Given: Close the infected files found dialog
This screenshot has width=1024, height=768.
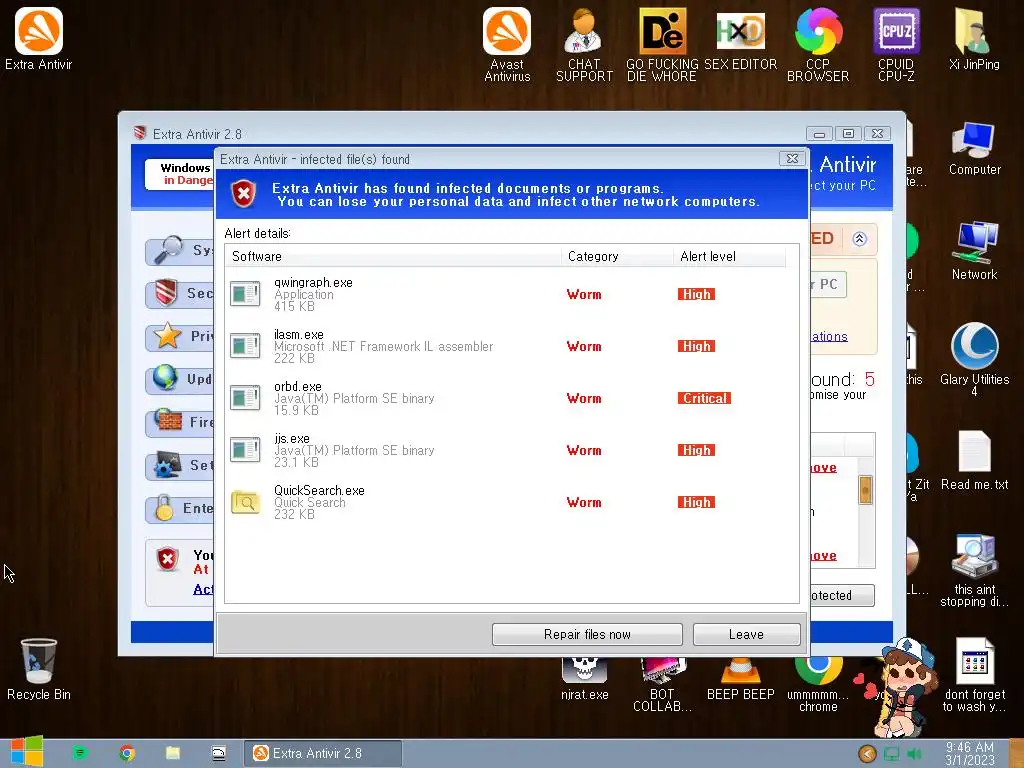Looking at the screenshot, I should point(792,159).
